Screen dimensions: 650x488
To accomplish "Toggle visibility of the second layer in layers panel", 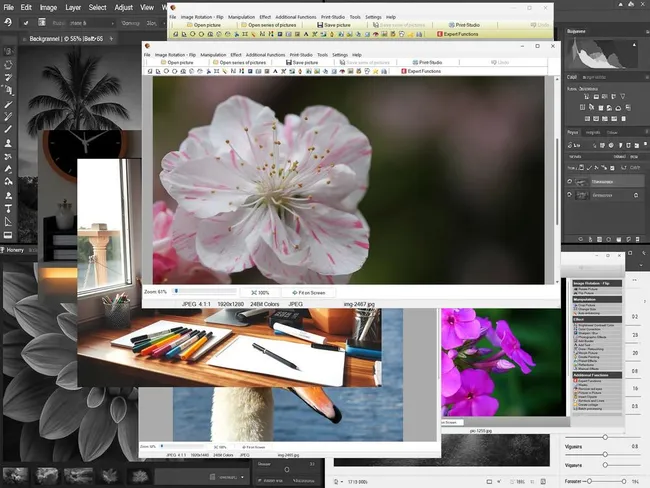I will (x=571, y=196).
